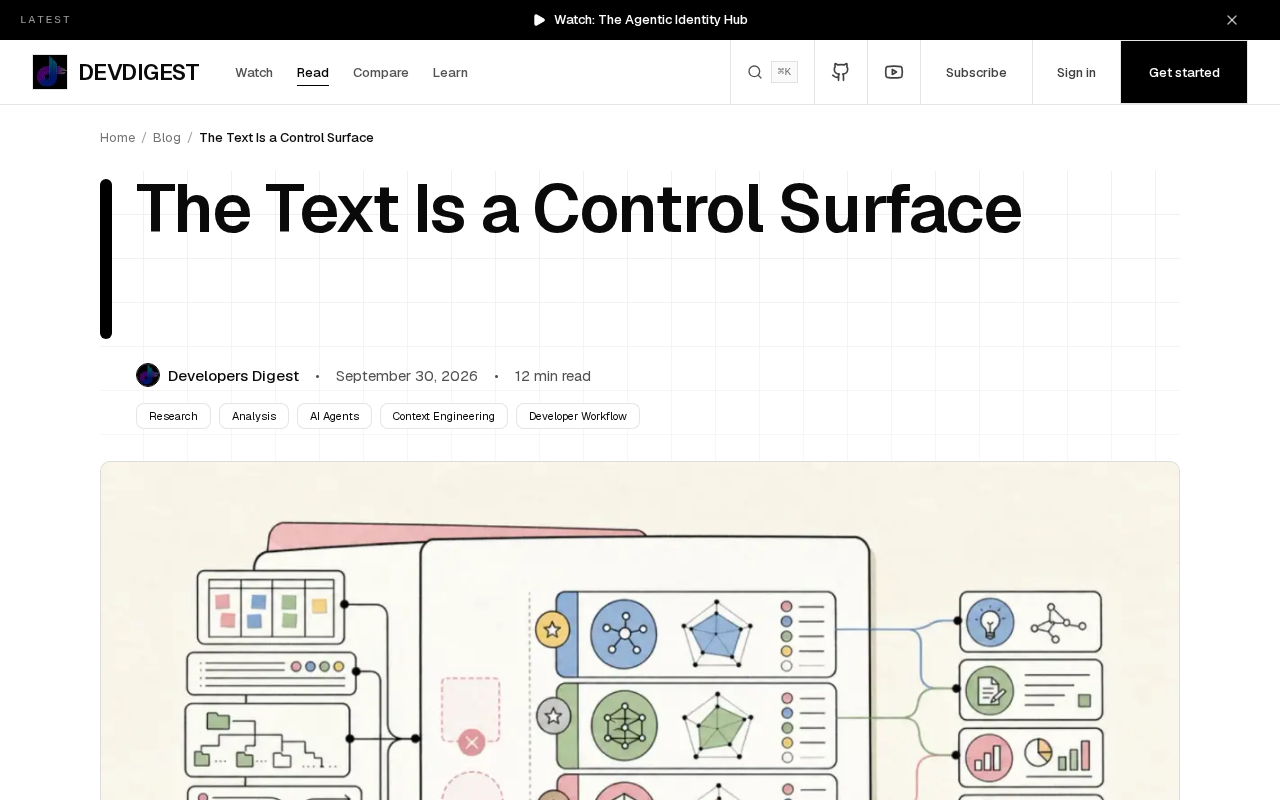
Task: Open the Learn nav item
Action: (x=450, y=72)
